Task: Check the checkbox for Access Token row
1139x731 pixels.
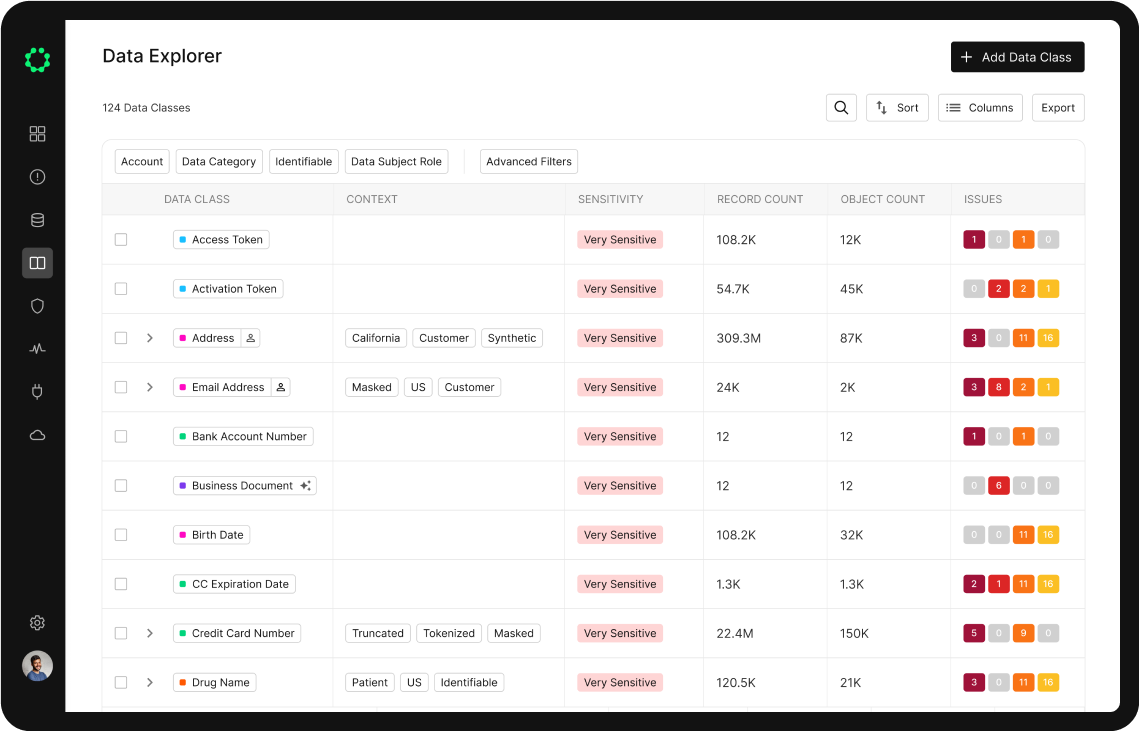Action: pyautogui.click(x=121, y=239)
